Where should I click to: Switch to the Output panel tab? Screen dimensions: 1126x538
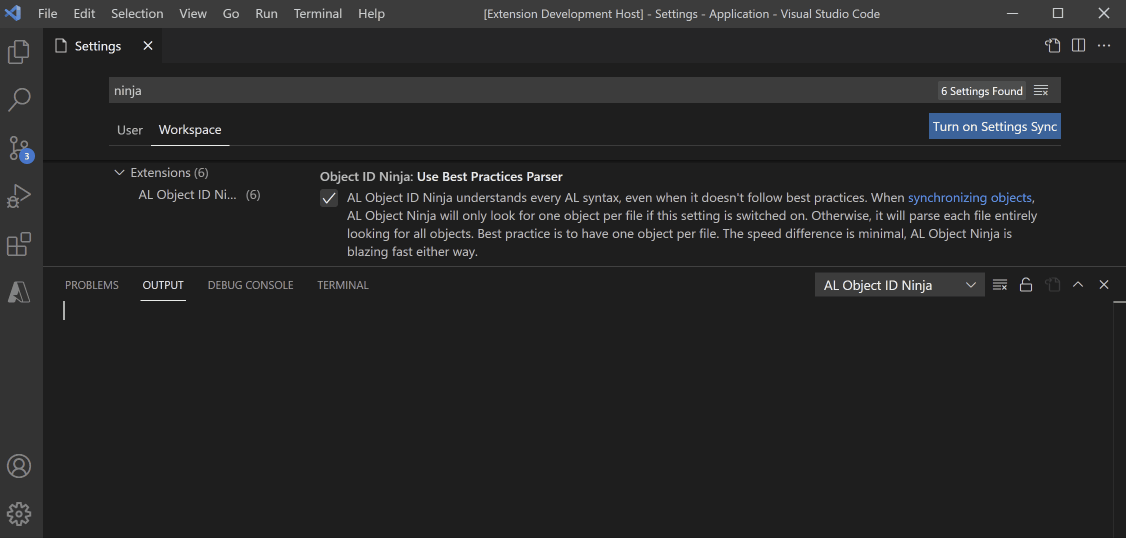pyautogui.click(x=163, y=285)
